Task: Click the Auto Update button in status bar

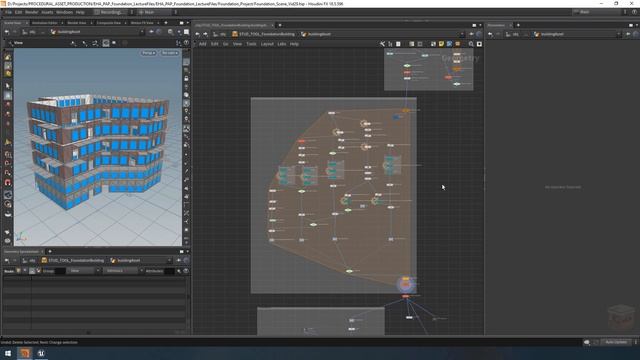Action: [x=616, y=342]
